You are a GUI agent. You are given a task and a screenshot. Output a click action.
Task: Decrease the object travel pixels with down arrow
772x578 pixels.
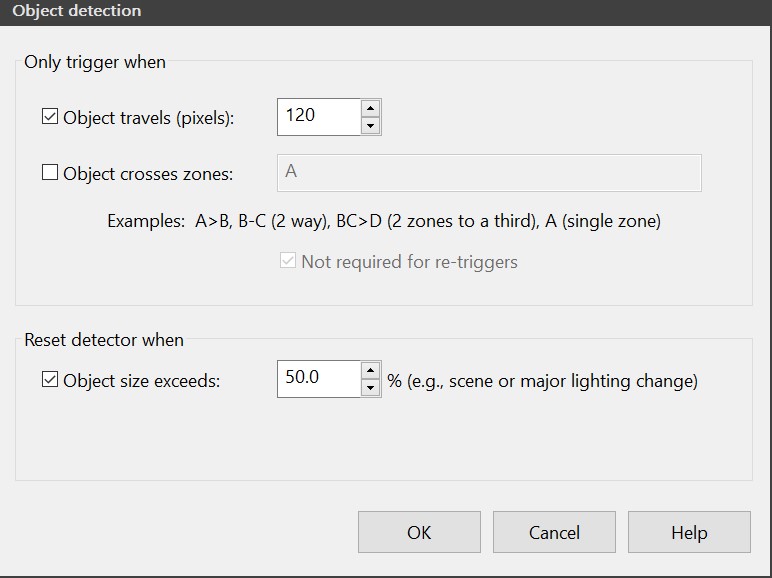tap(371, 126)
